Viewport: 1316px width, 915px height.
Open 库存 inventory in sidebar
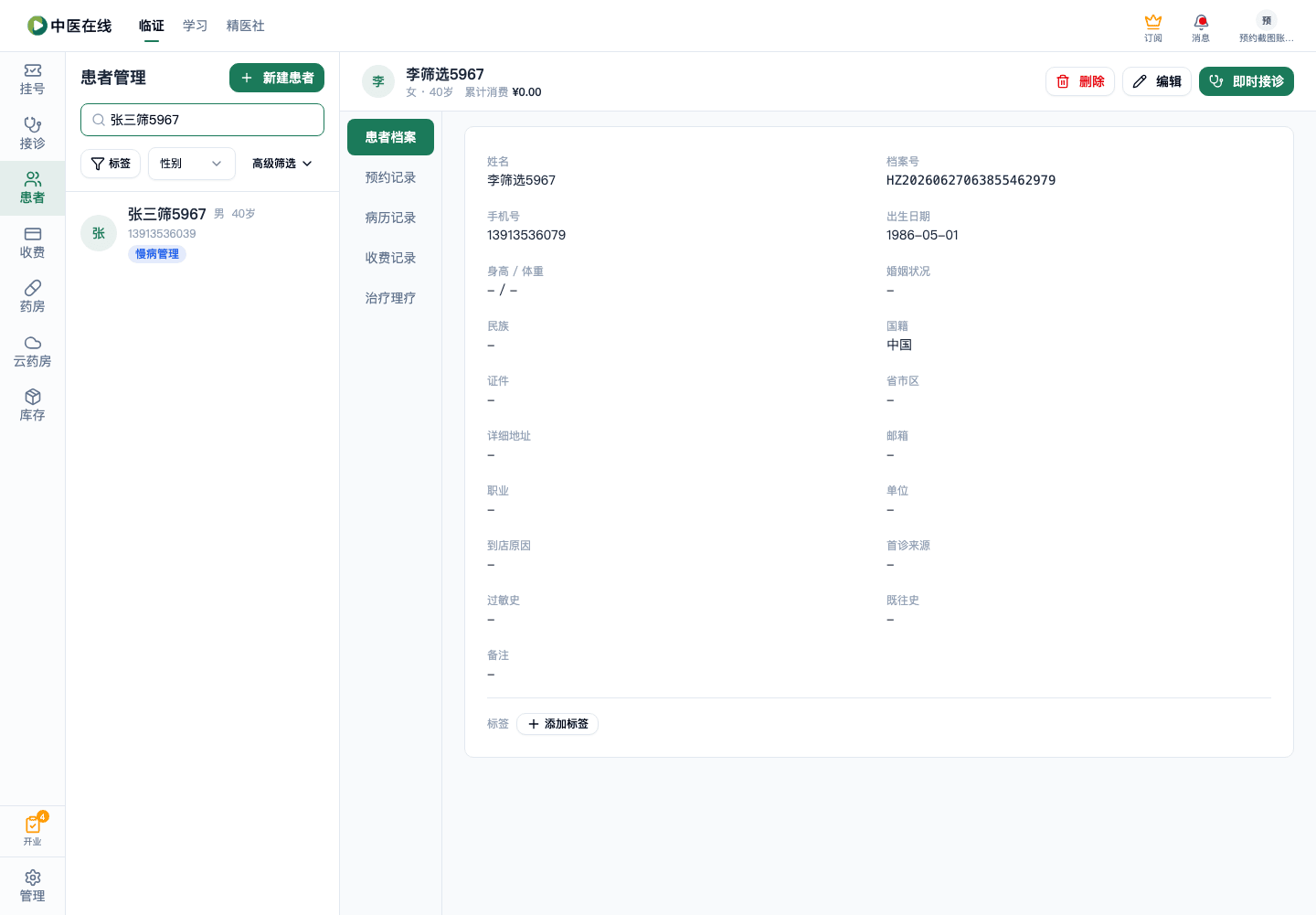click(x=32, y=406)
